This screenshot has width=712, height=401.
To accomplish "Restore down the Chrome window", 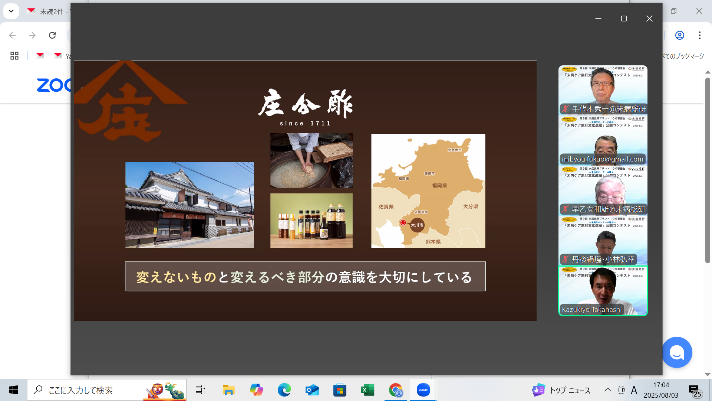I will [x=674, y=11].
